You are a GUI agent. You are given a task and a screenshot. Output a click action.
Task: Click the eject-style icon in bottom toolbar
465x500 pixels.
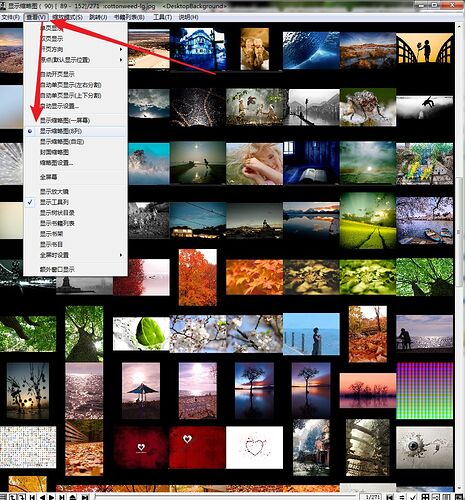(73, 497)
